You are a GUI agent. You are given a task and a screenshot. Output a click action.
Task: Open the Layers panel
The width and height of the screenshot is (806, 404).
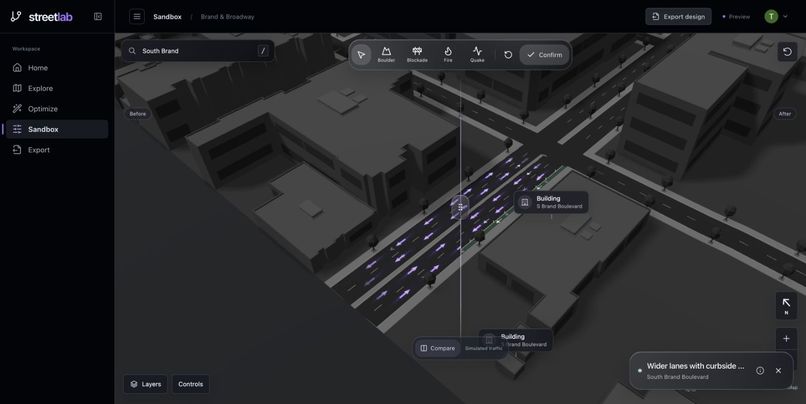tap(145, 384)
